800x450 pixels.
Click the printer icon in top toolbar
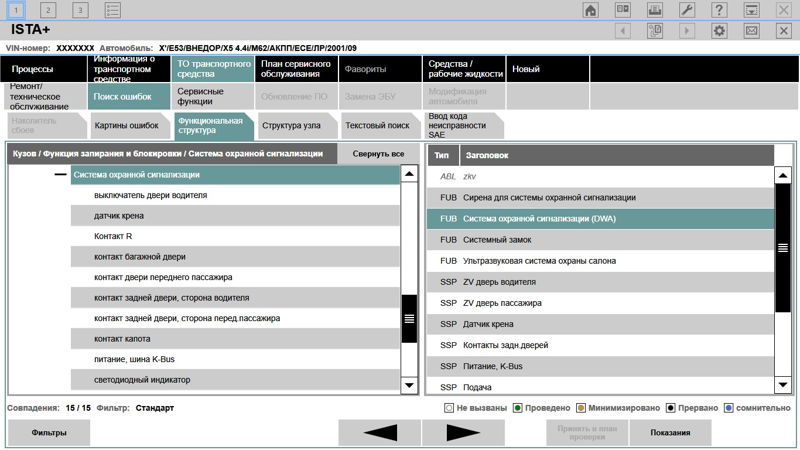(654, 10)
